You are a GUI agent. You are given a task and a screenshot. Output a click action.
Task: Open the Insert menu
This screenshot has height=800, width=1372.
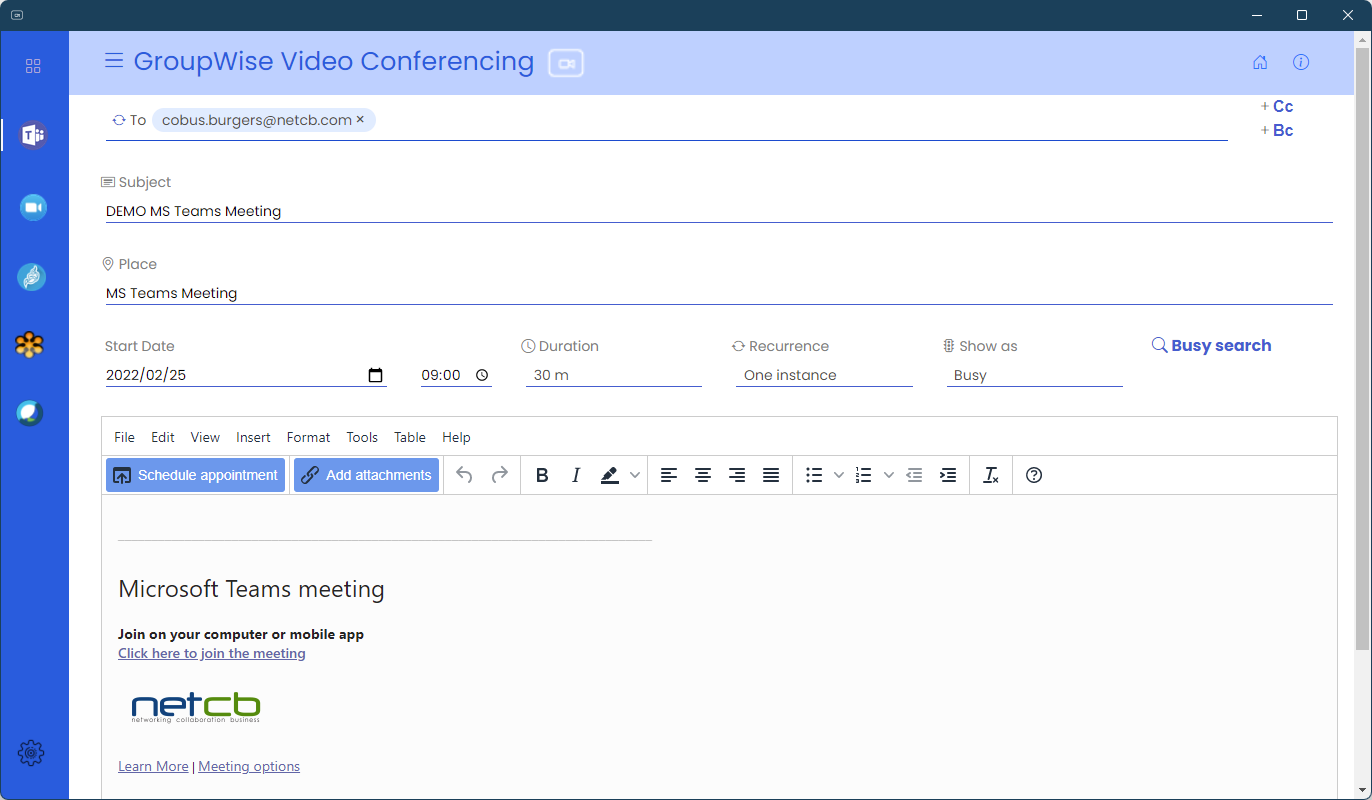click(253, 437)
